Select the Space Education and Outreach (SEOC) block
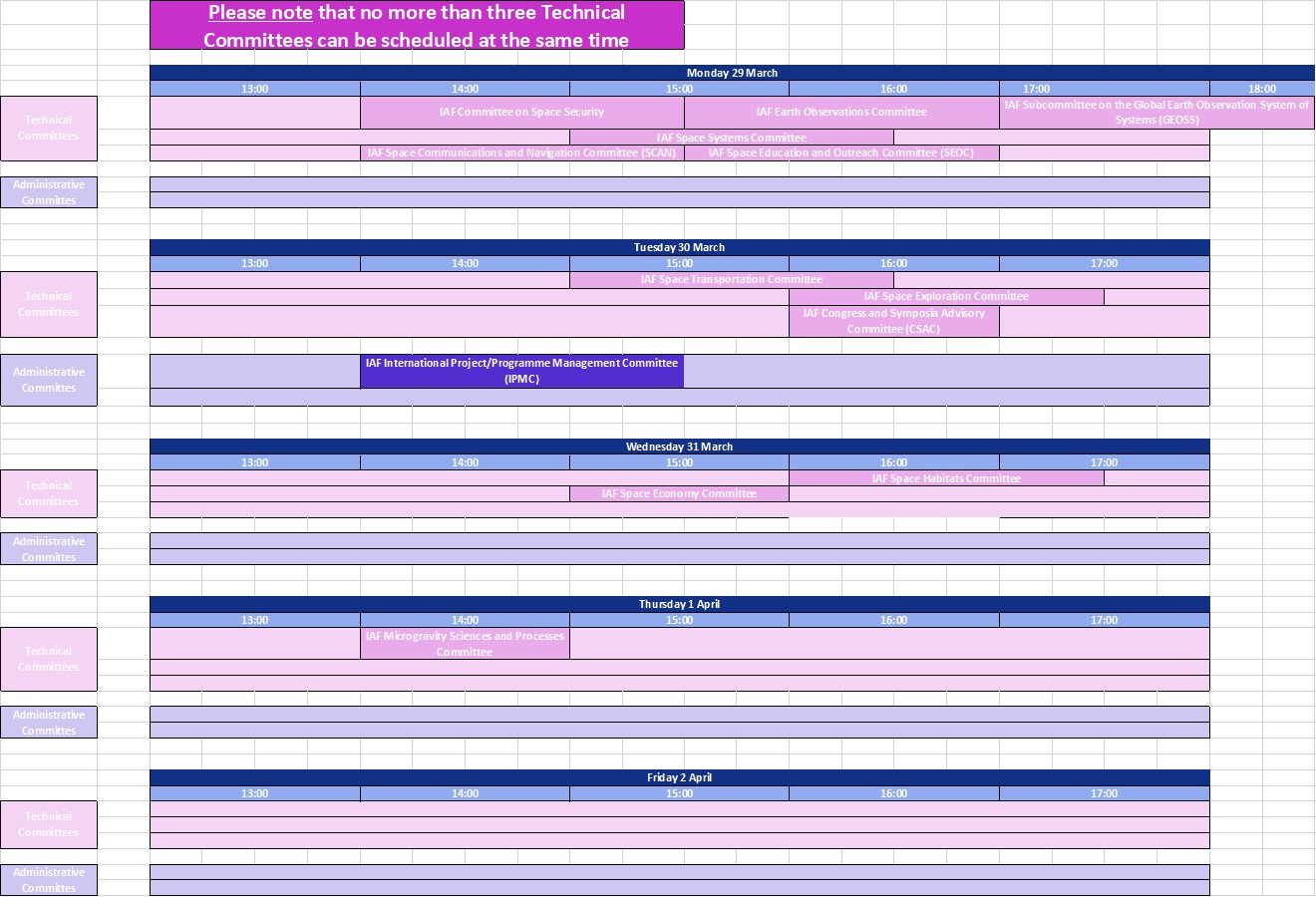Screen dimensions: 1316x897 pyautogui.click(x=841, y=152)
